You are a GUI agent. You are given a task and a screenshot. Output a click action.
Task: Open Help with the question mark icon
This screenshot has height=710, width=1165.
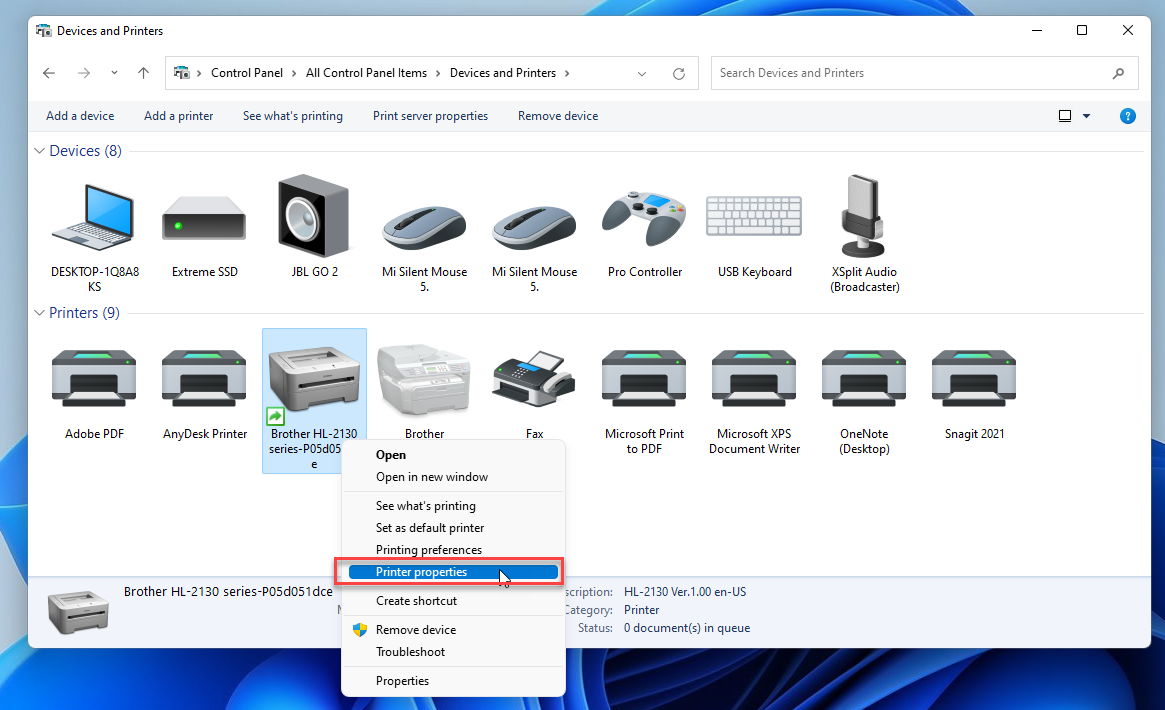1127,116
